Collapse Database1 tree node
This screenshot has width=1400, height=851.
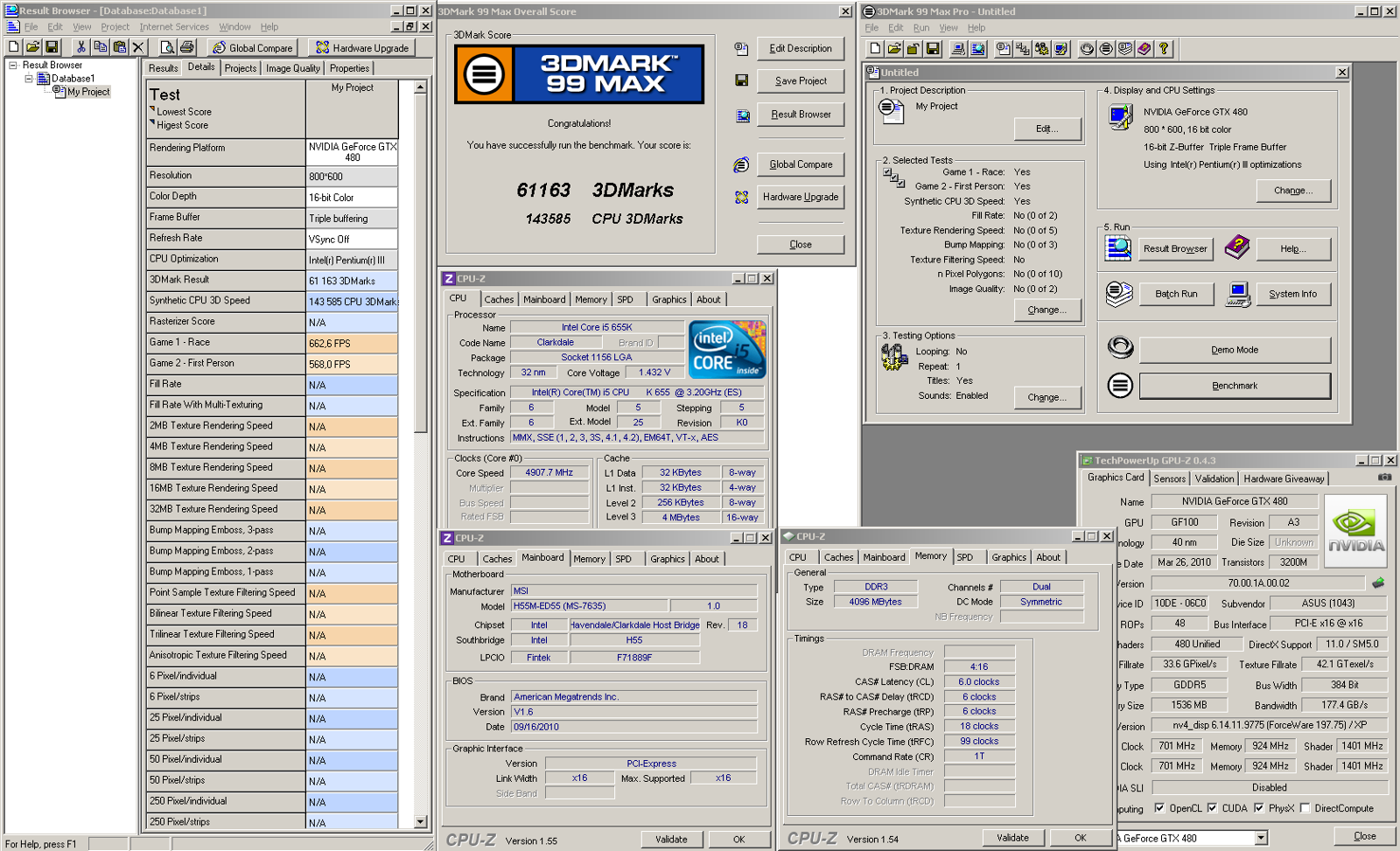[29, 79]
